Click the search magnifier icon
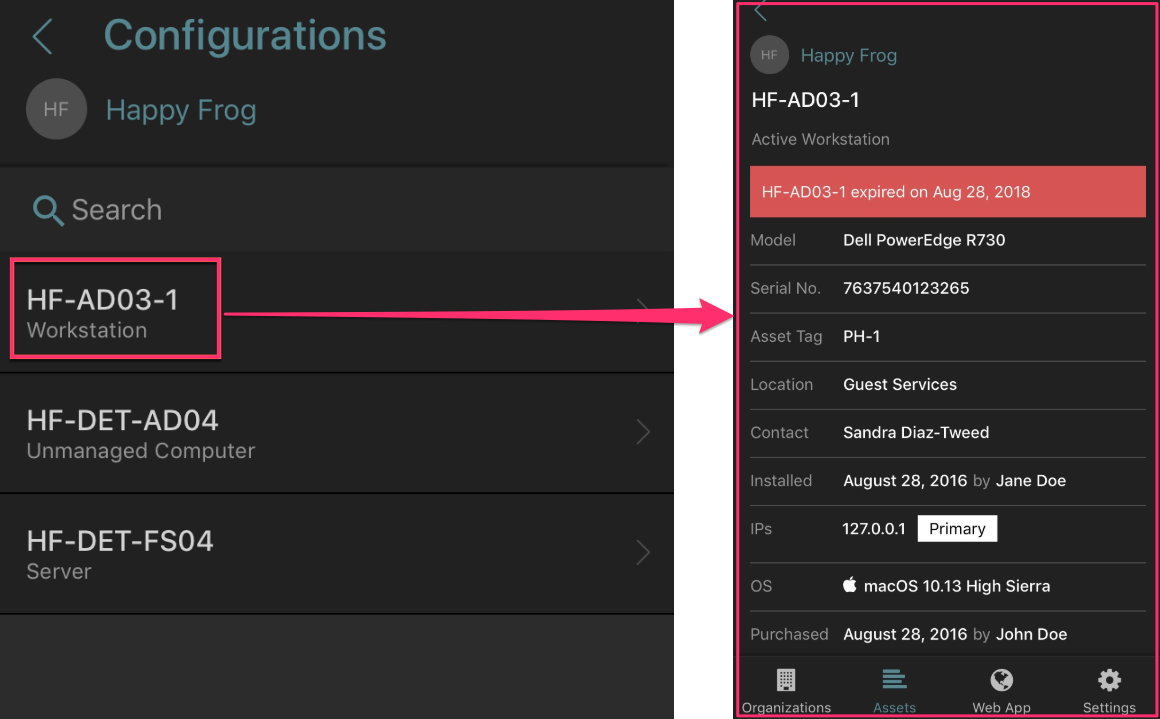 point(48,210)
